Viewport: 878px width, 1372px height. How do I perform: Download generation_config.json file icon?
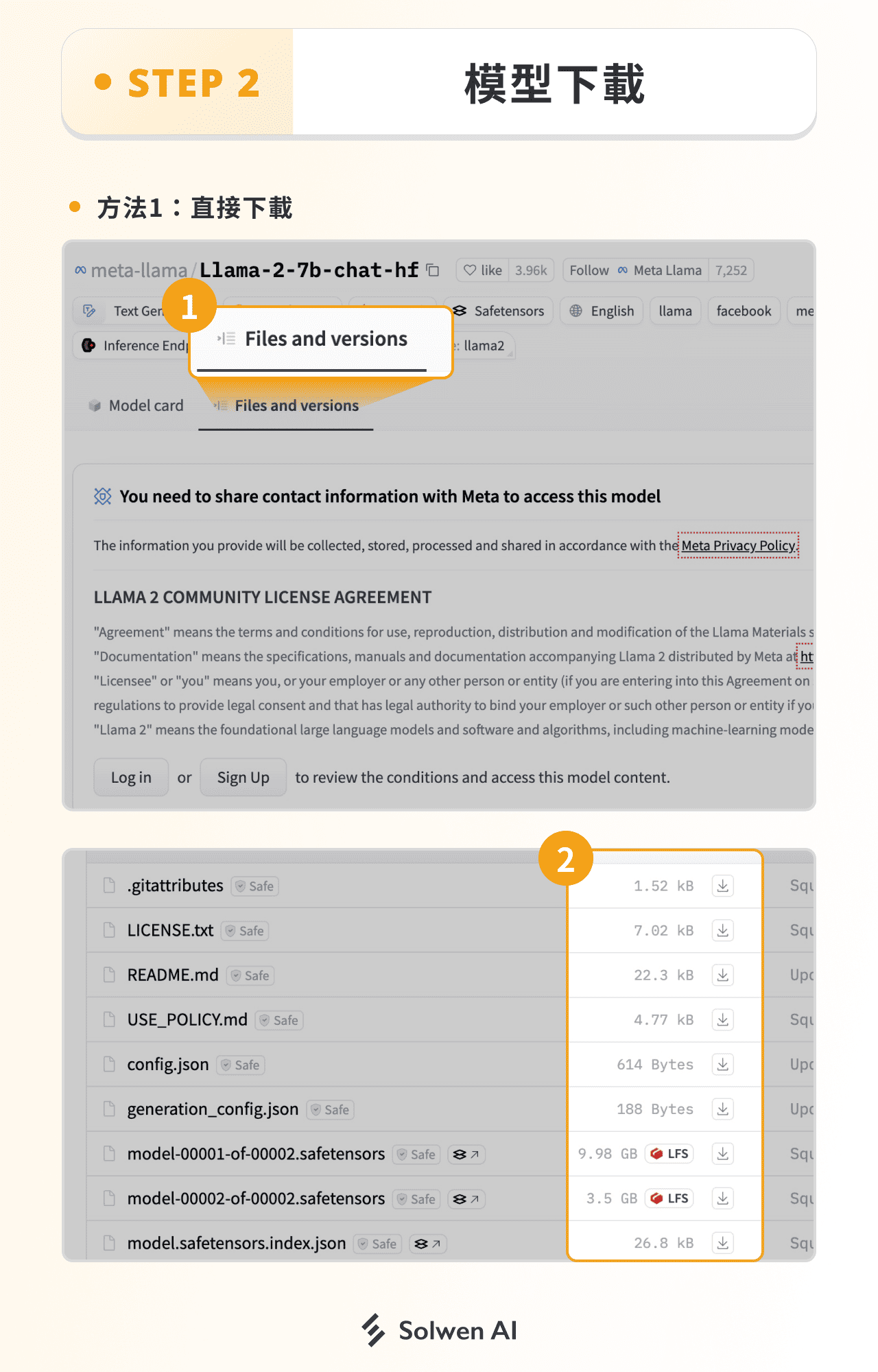tap(723, 1109)
